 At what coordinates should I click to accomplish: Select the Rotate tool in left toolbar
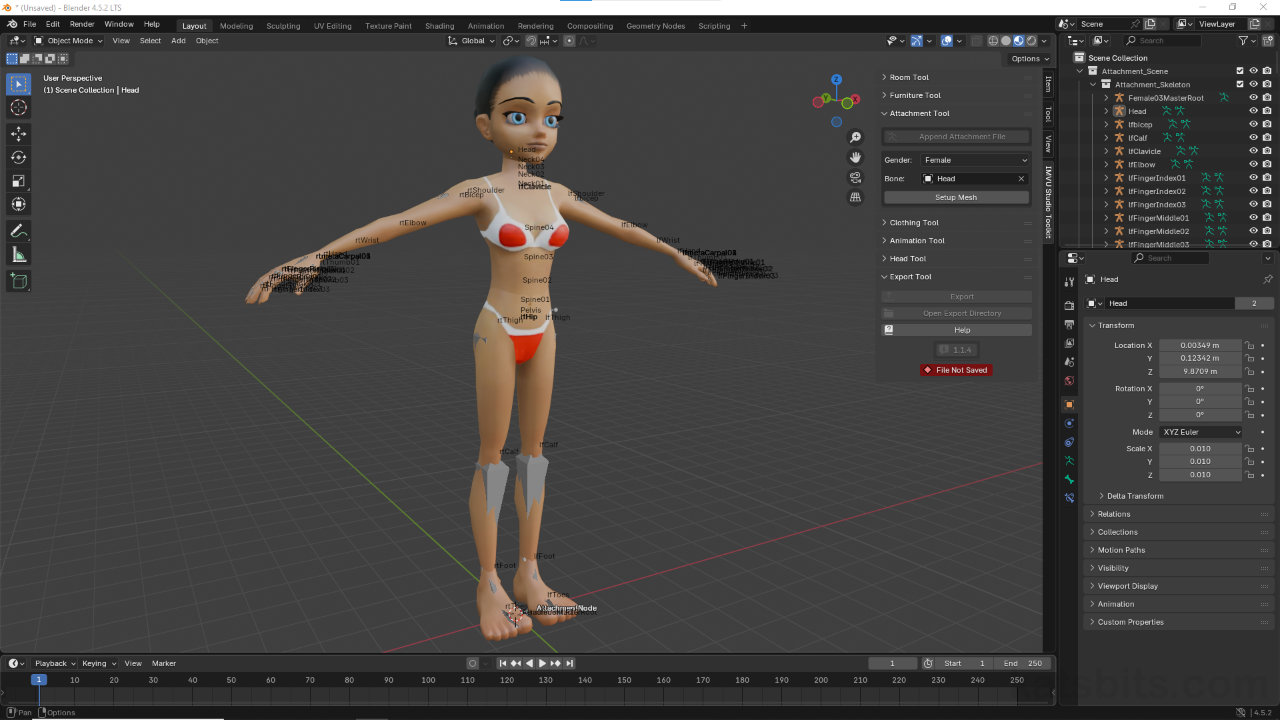(18, 157)
